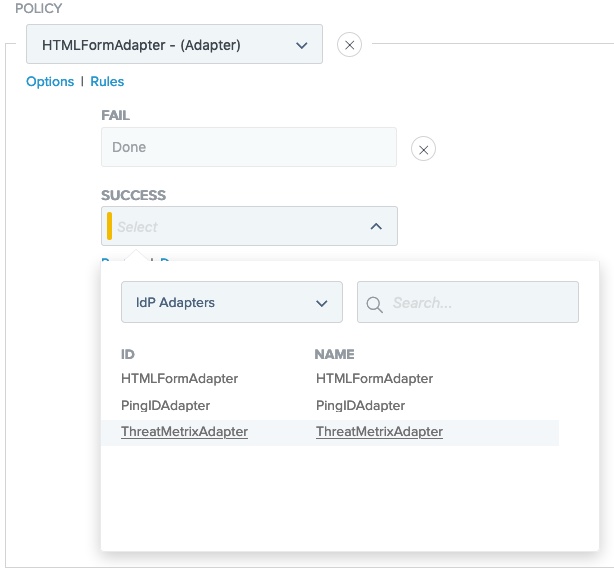Click the ID column header
This screenshot has height=578, width=614.
pos(128,354)
